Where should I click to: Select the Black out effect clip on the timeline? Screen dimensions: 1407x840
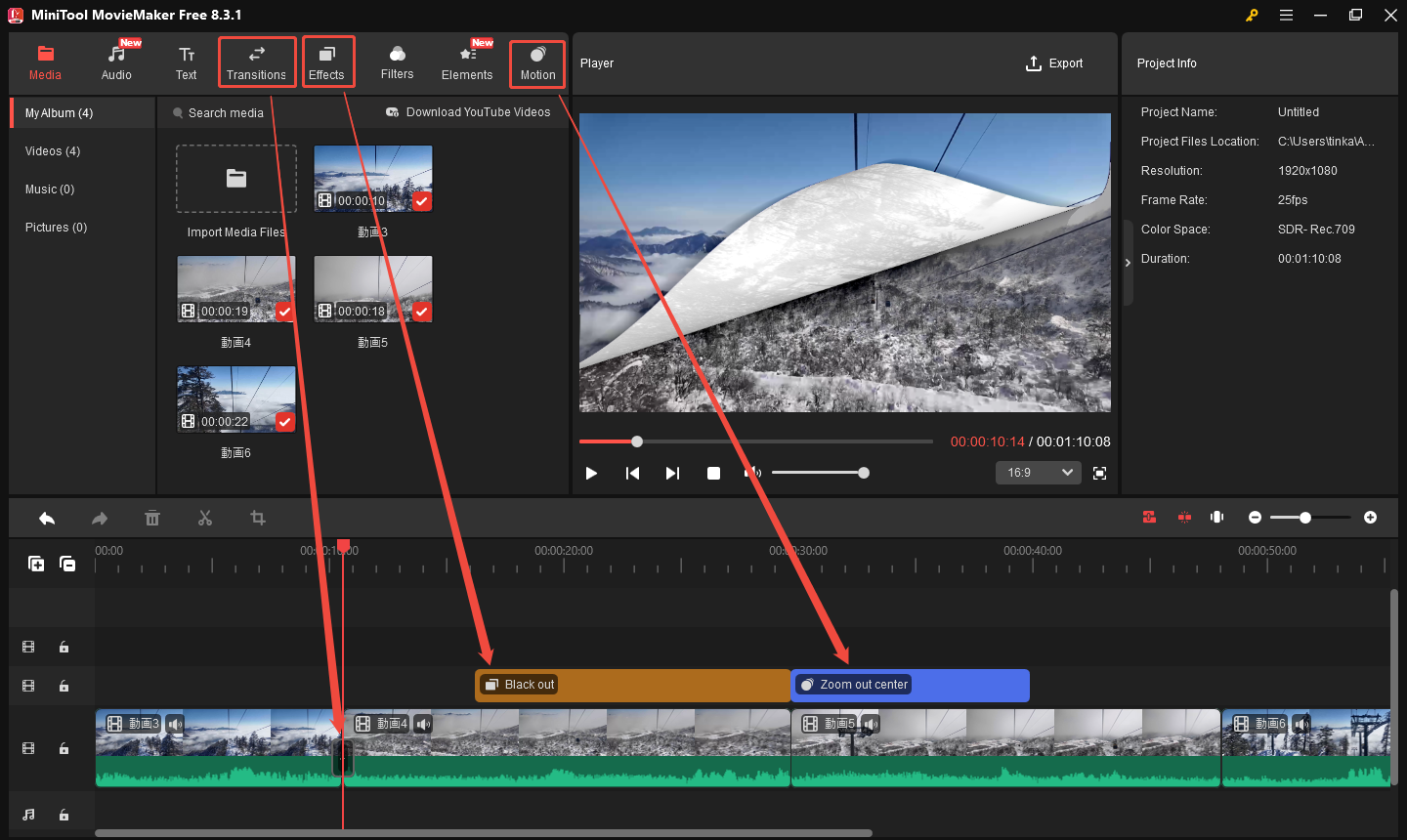pyautogui.click(x=632, y=685)
